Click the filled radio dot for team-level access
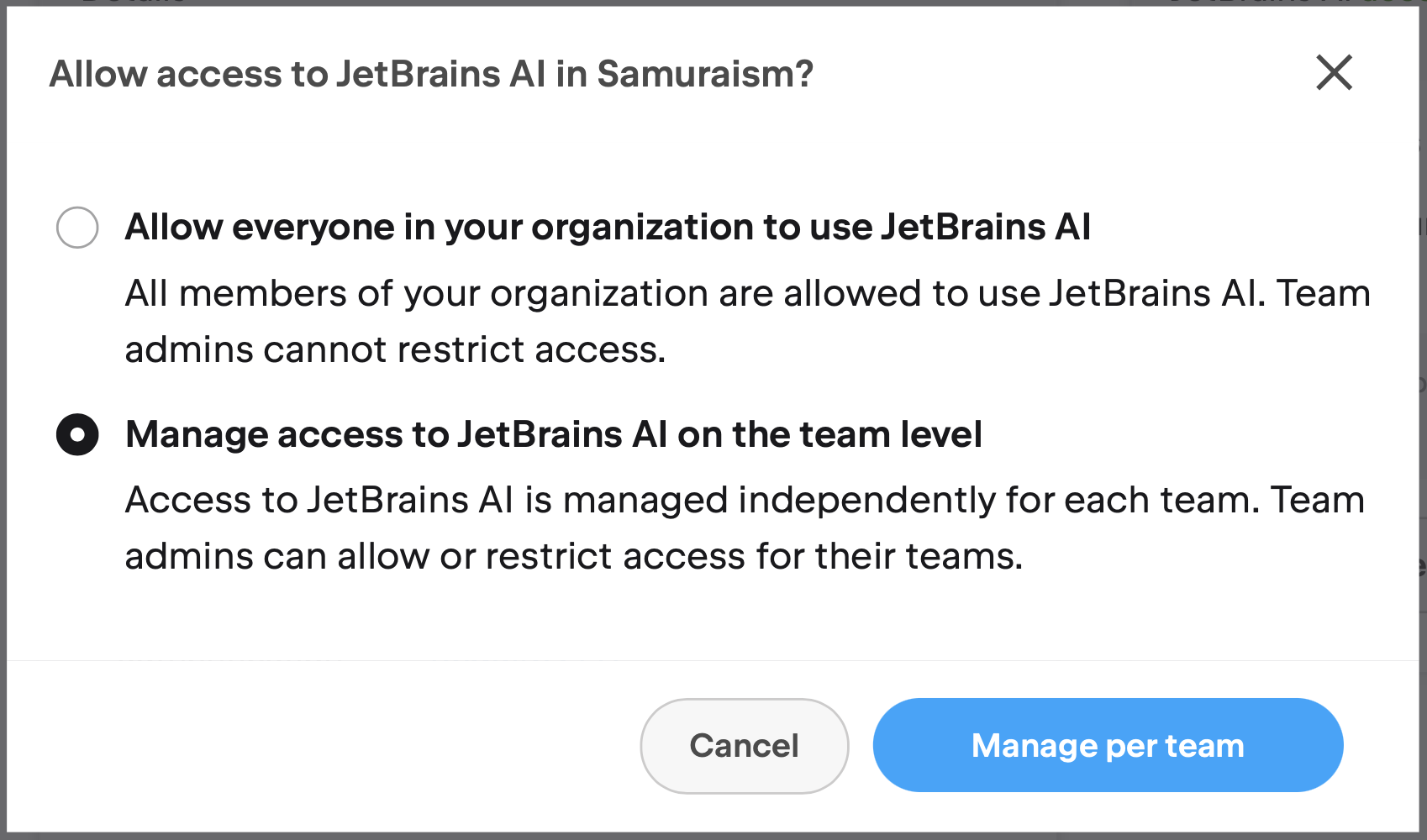Image resolution: width=1427 pixels, height=840 pixels. 77,434
